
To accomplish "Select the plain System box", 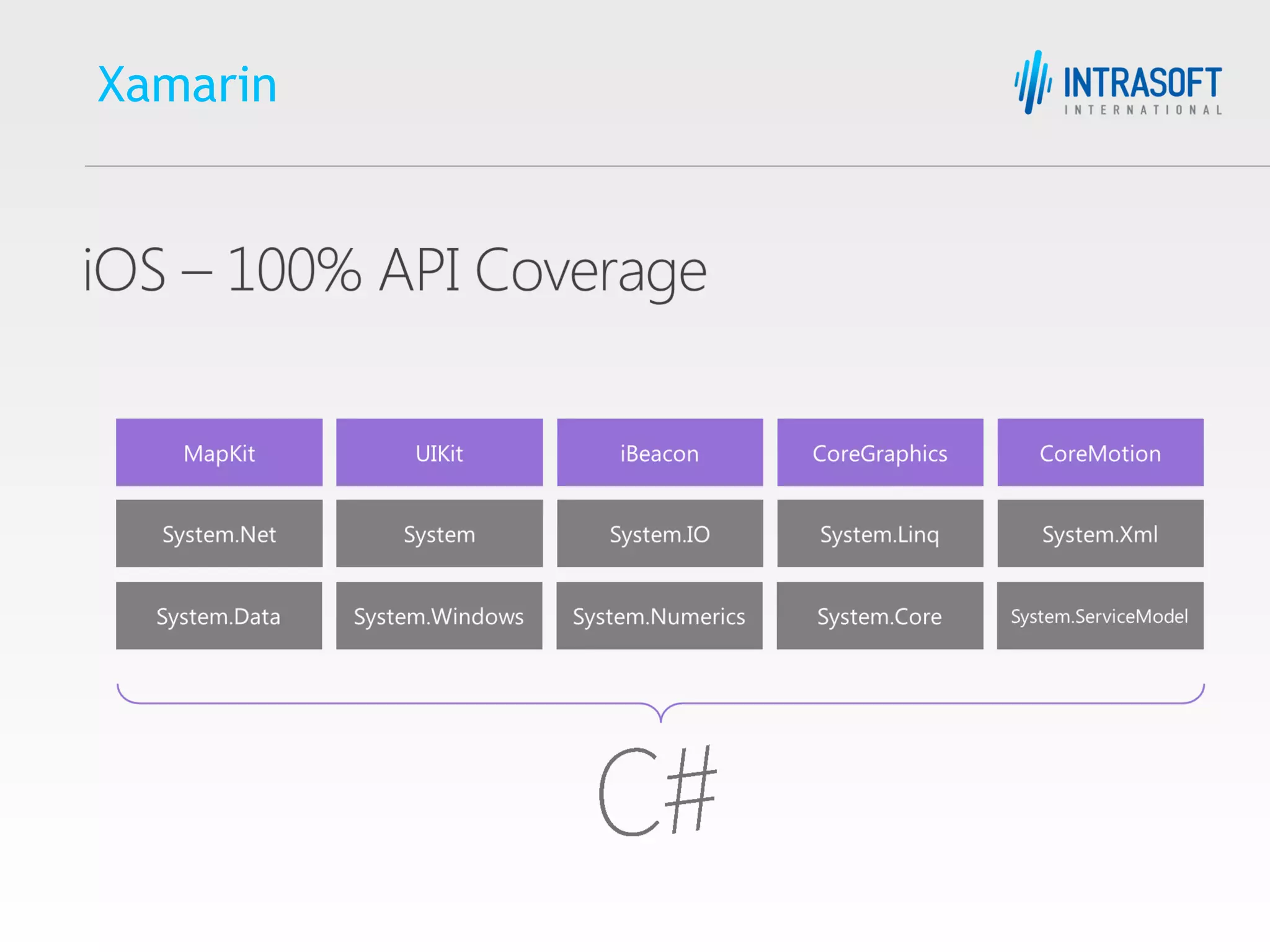I will [x=439, y=534].
